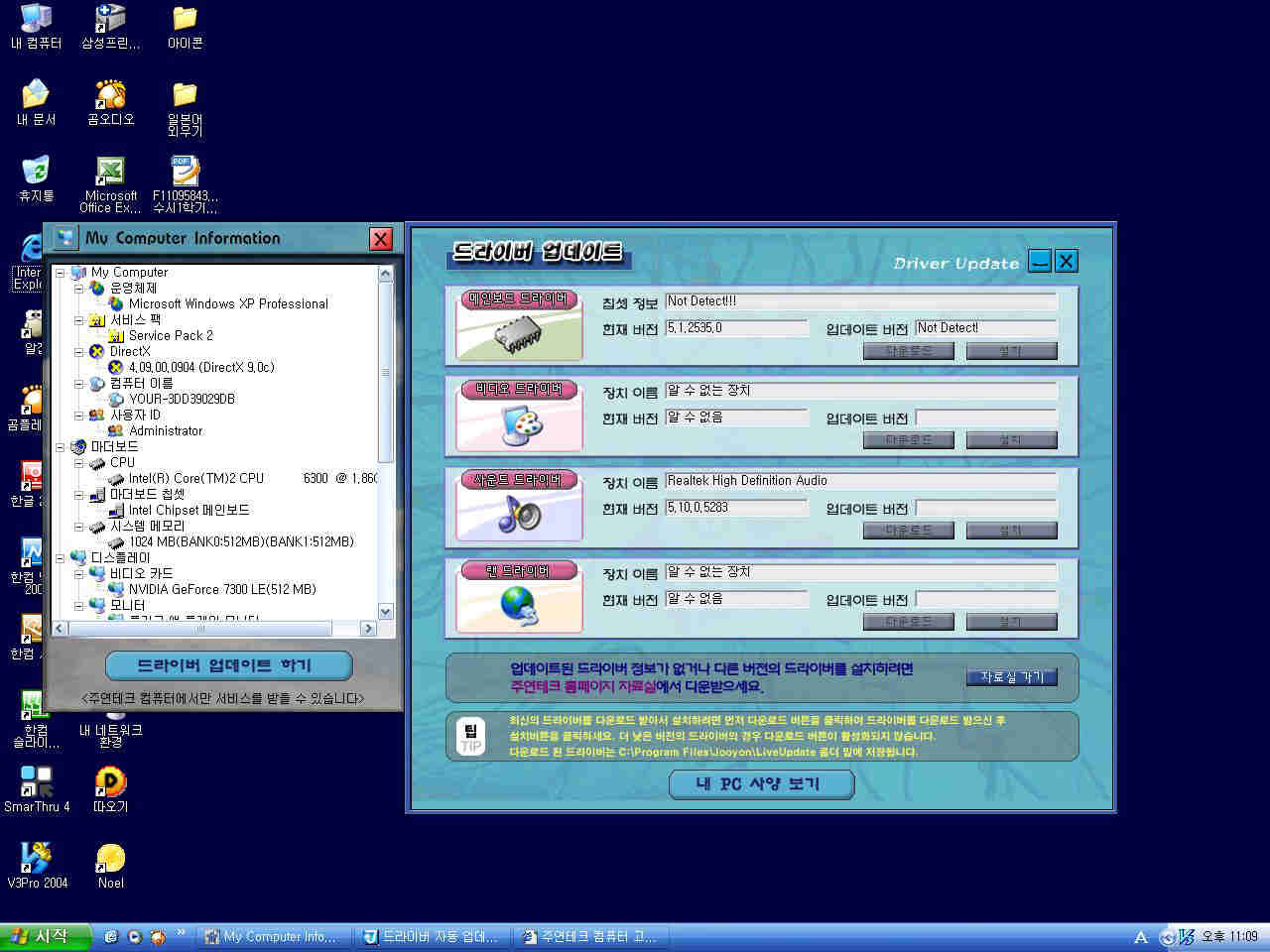Collapse the 컴퓨터 이름 tree node
This screenshot has width=1270, height=952.
click(78, 383)
